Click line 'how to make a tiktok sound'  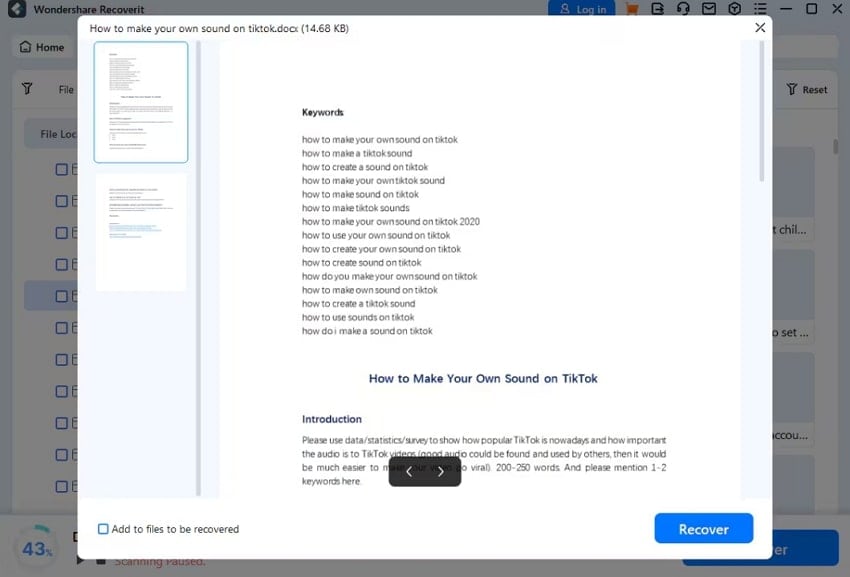(x=357, y=153)
